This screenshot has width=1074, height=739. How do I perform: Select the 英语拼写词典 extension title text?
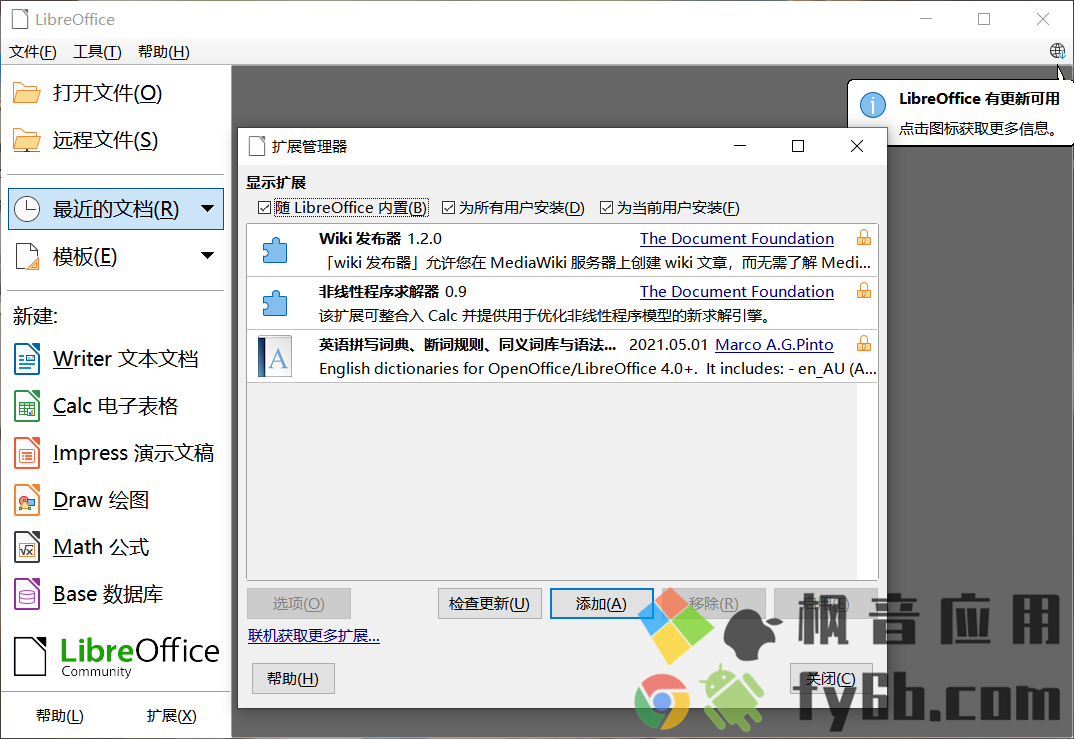468,345
